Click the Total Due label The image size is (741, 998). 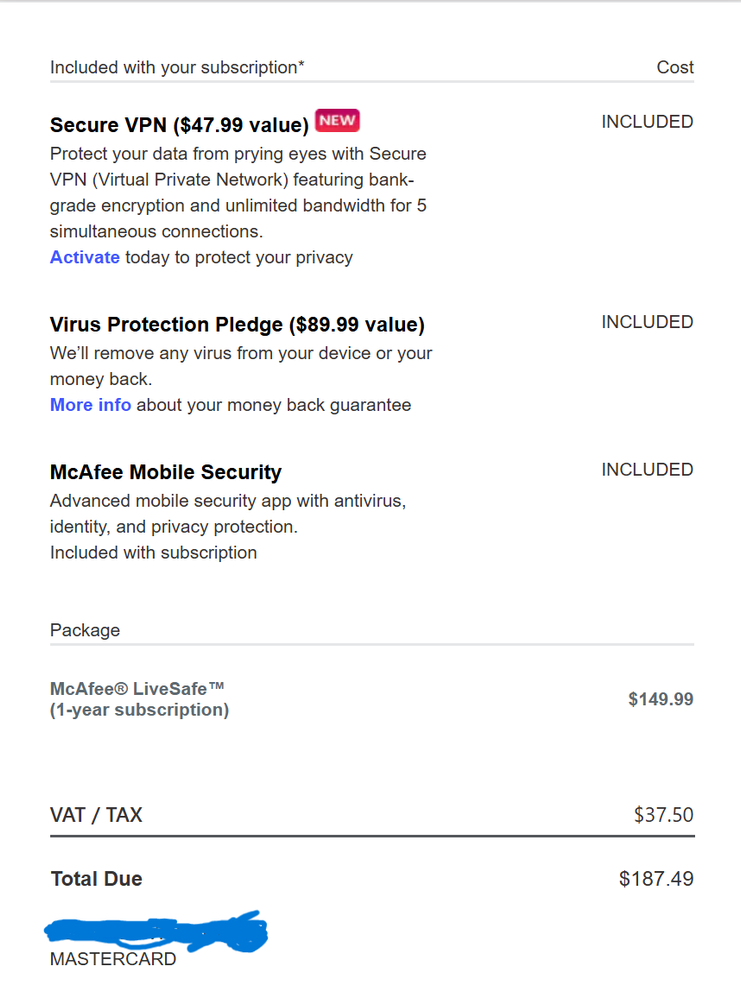tap(96, 879)
